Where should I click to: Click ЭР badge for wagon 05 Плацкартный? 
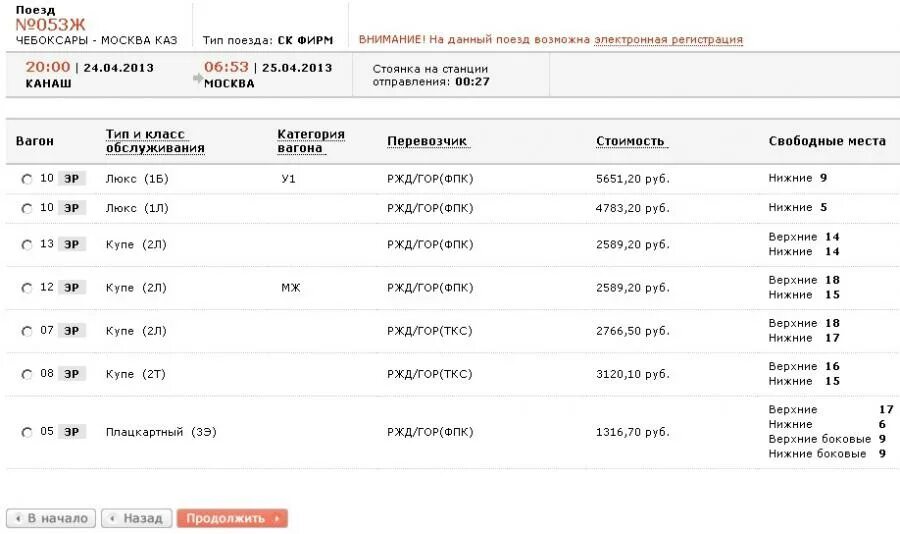72,432
